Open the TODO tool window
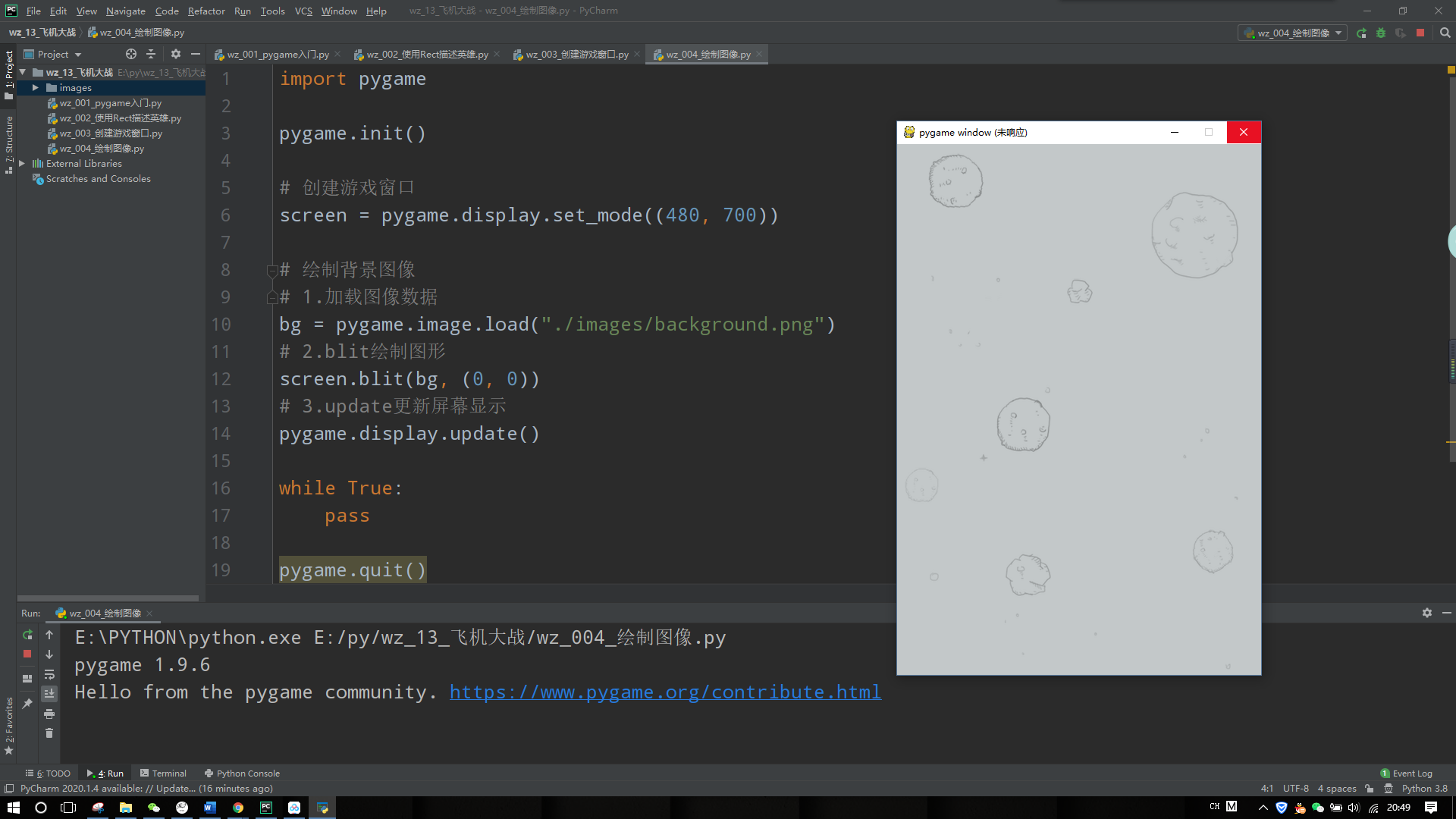The image size is (1456, 819). tap(48, 773)
